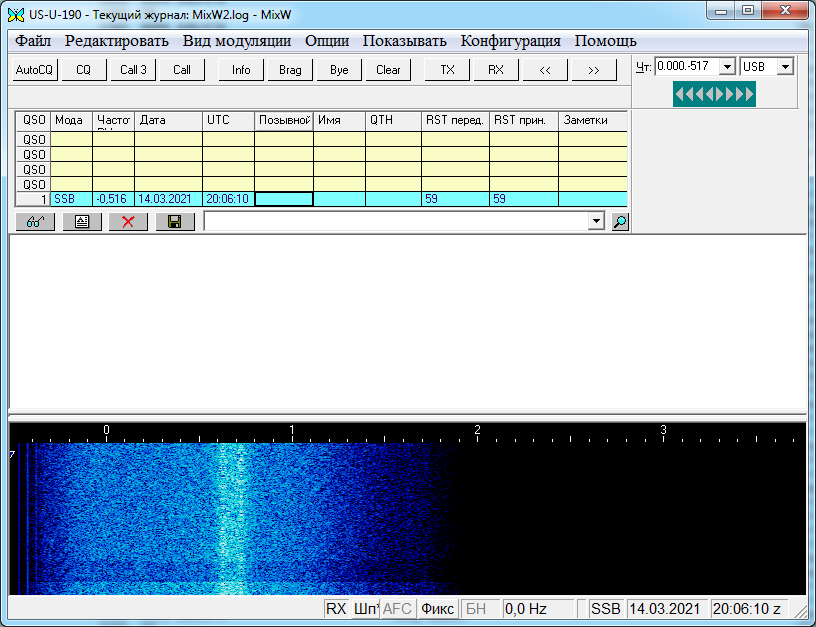Open the binoculars log search icon

coord(35,222)
